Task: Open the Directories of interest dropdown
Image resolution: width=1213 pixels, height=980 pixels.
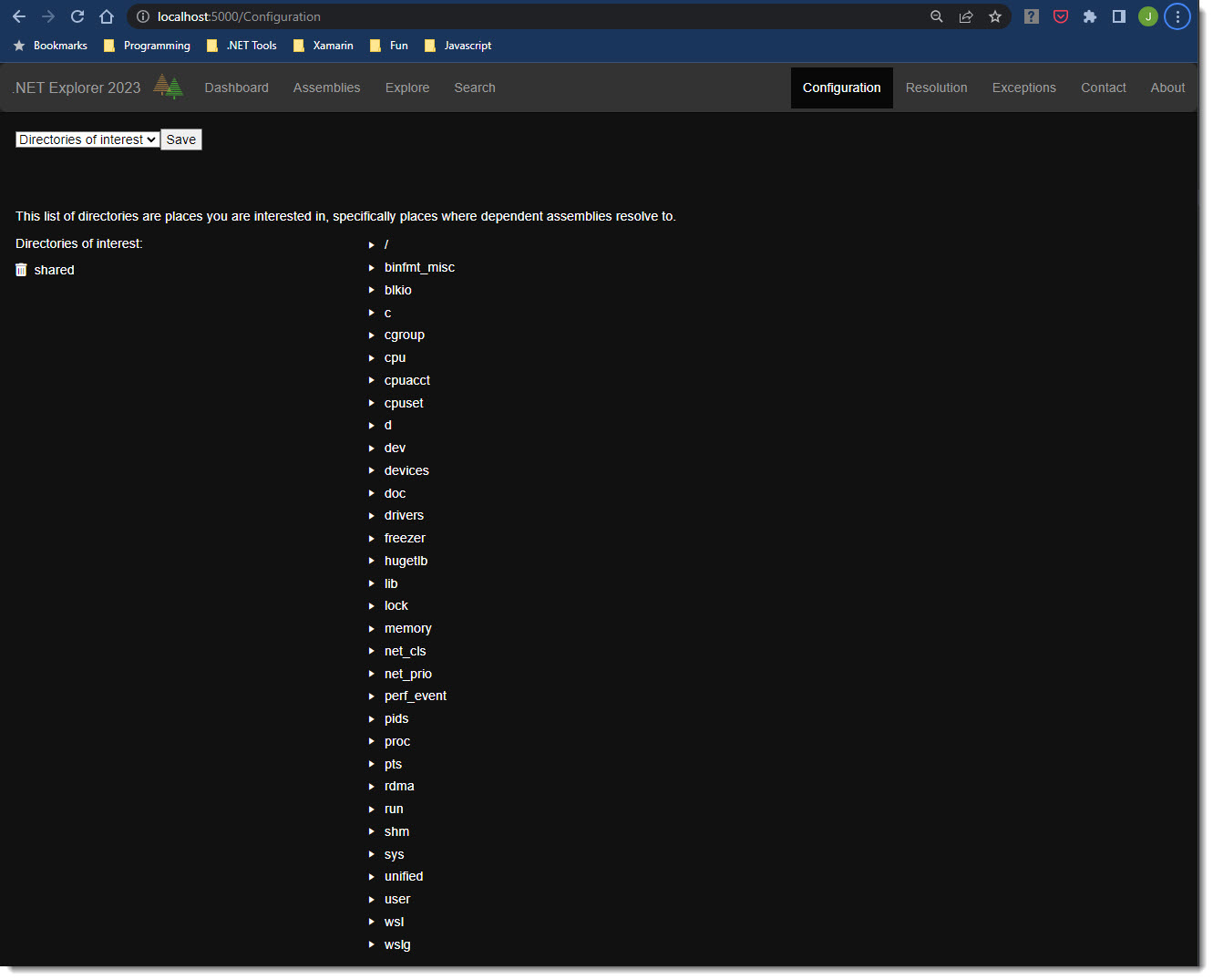Action: click(87, 139)
